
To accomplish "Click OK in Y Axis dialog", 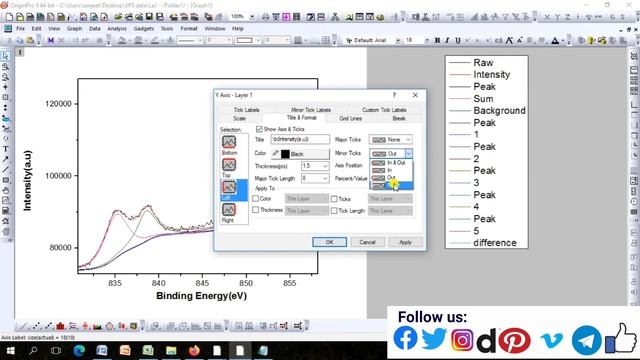I will tap(329, 242).
